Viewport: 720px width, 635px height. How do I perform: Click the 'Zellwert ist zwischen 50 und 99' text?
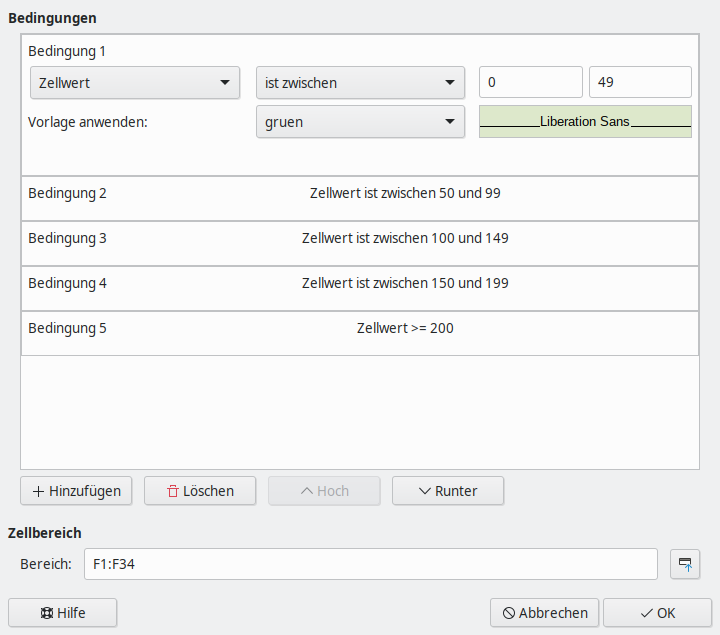405,193
